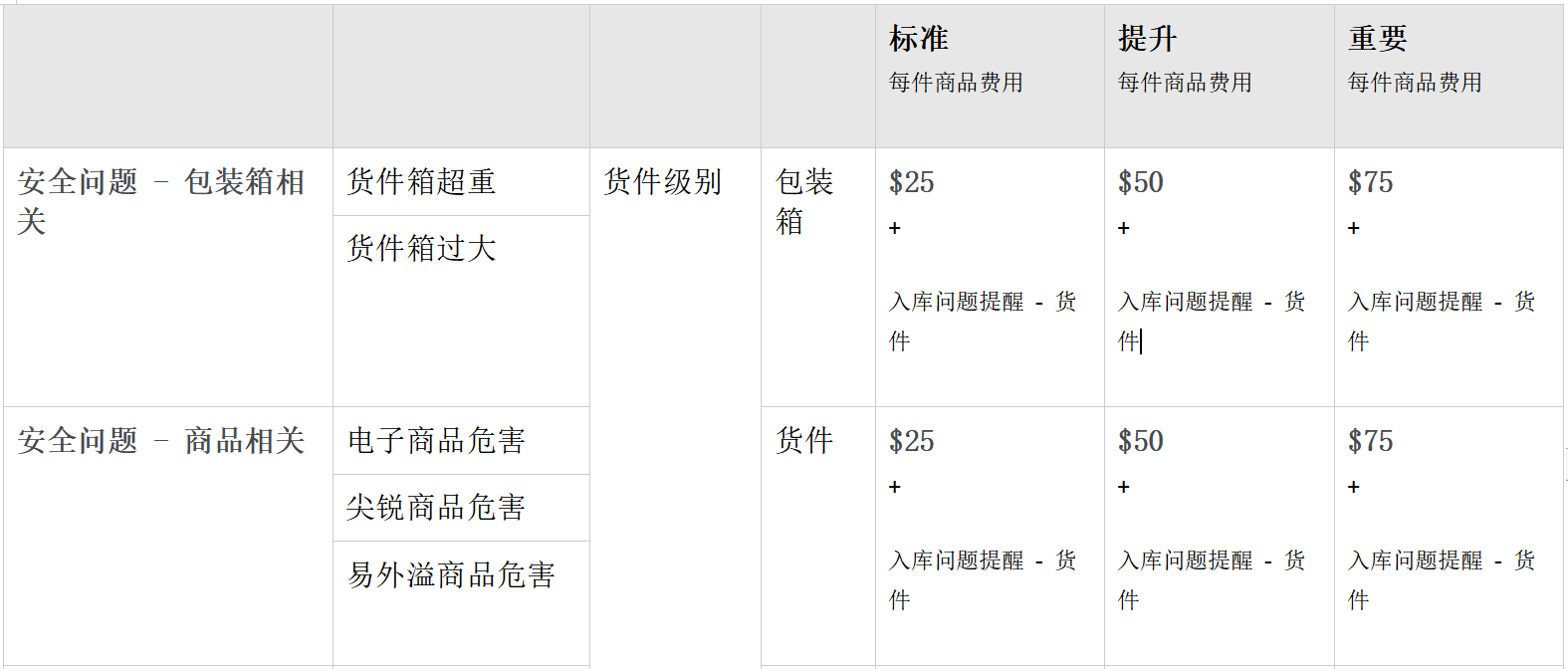Click the 安全问题 – 包装箱相关 cell

click(167, 277)
